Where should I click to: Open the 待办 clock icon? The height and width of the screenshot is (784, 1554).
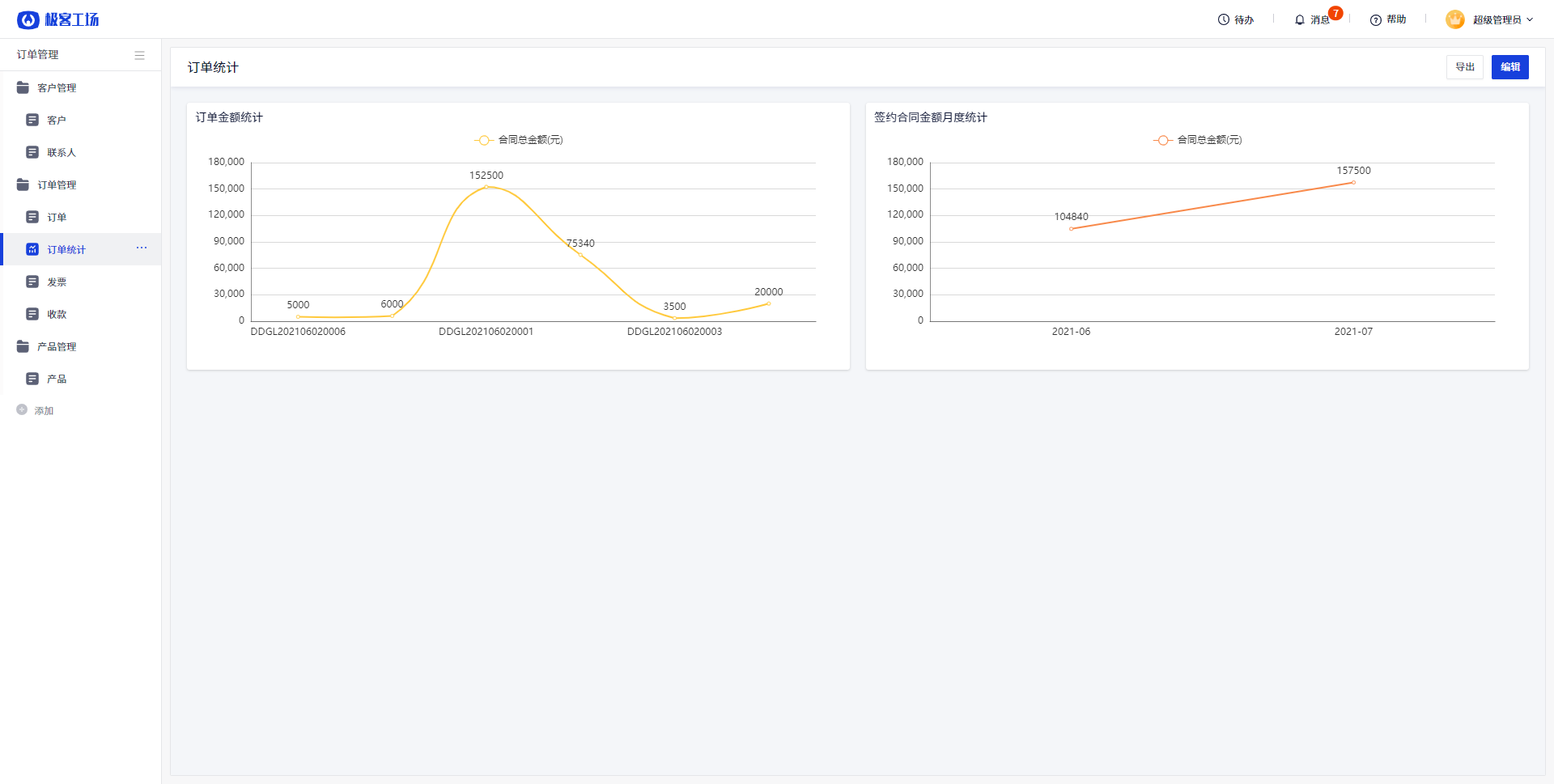1223,19
